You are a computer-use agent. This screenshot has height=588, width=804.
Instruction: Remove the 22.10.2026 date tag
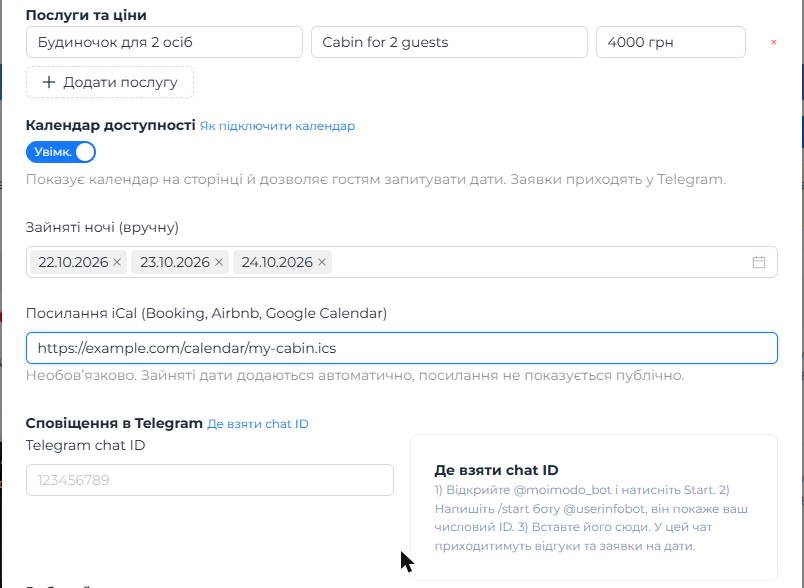(x=117, y=262)
